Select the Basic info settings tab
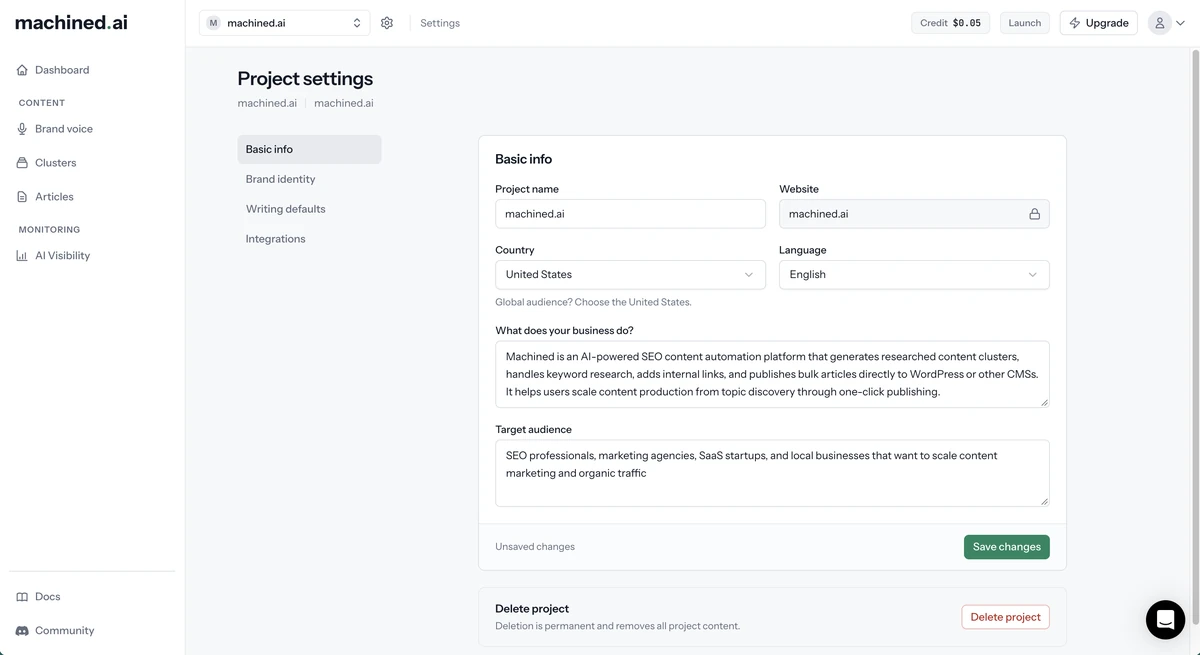This screenshot has height=655, width=1200. pos(309,149)
